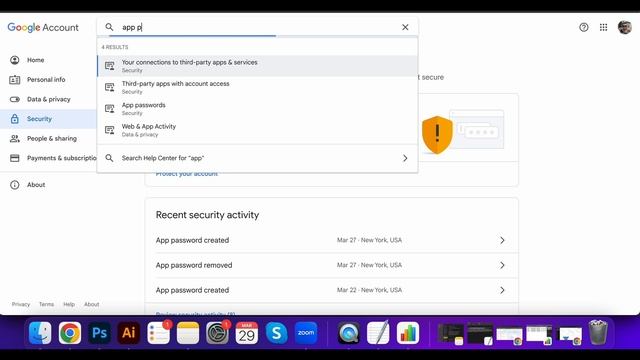Viewport: 640px width, 360px height.
Task: Click icon beside App passwords result
Action: point(109,109)
